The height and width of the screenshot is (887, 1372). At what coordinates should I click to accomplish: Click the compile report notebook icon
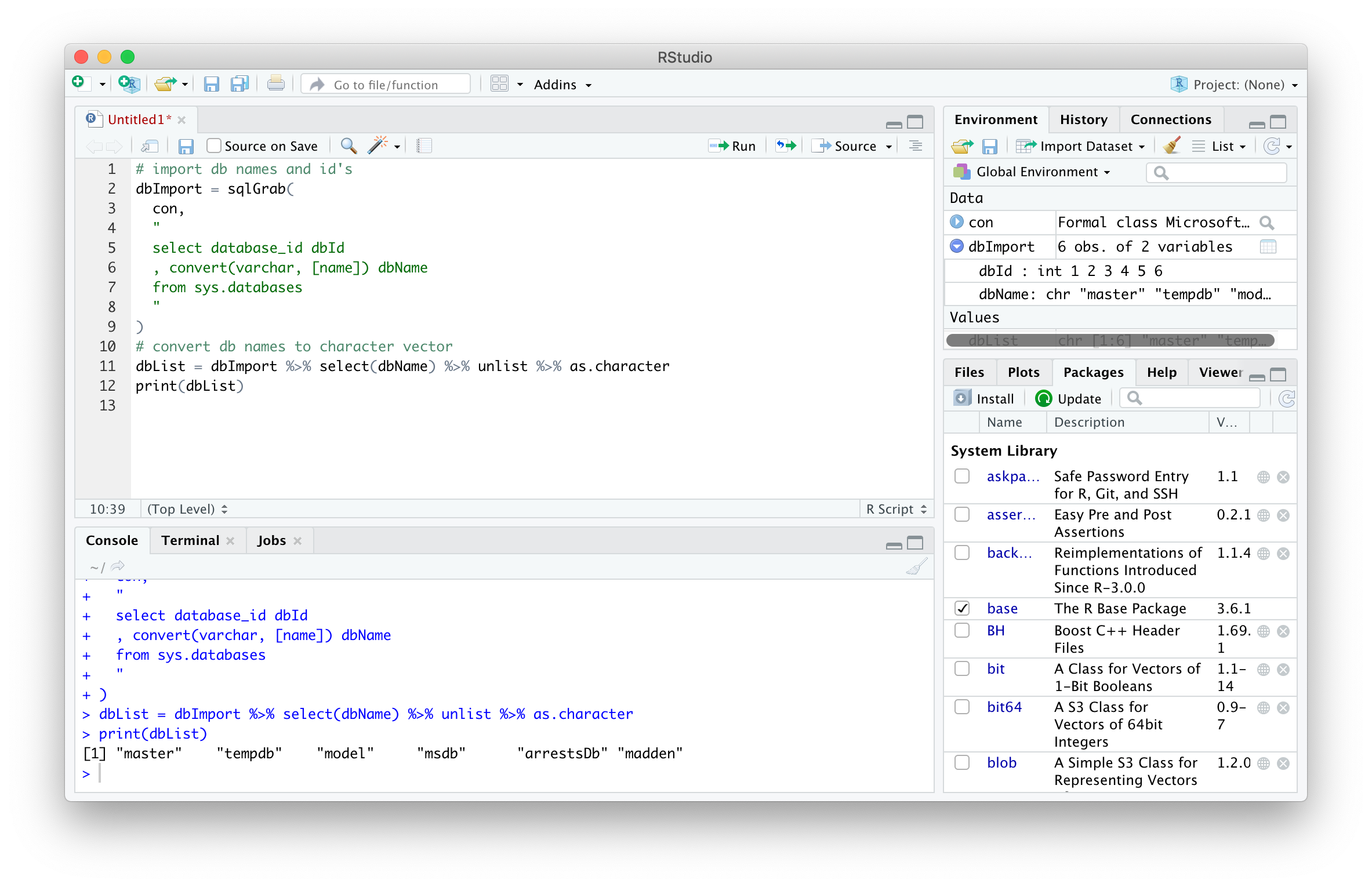click(424, 146)
